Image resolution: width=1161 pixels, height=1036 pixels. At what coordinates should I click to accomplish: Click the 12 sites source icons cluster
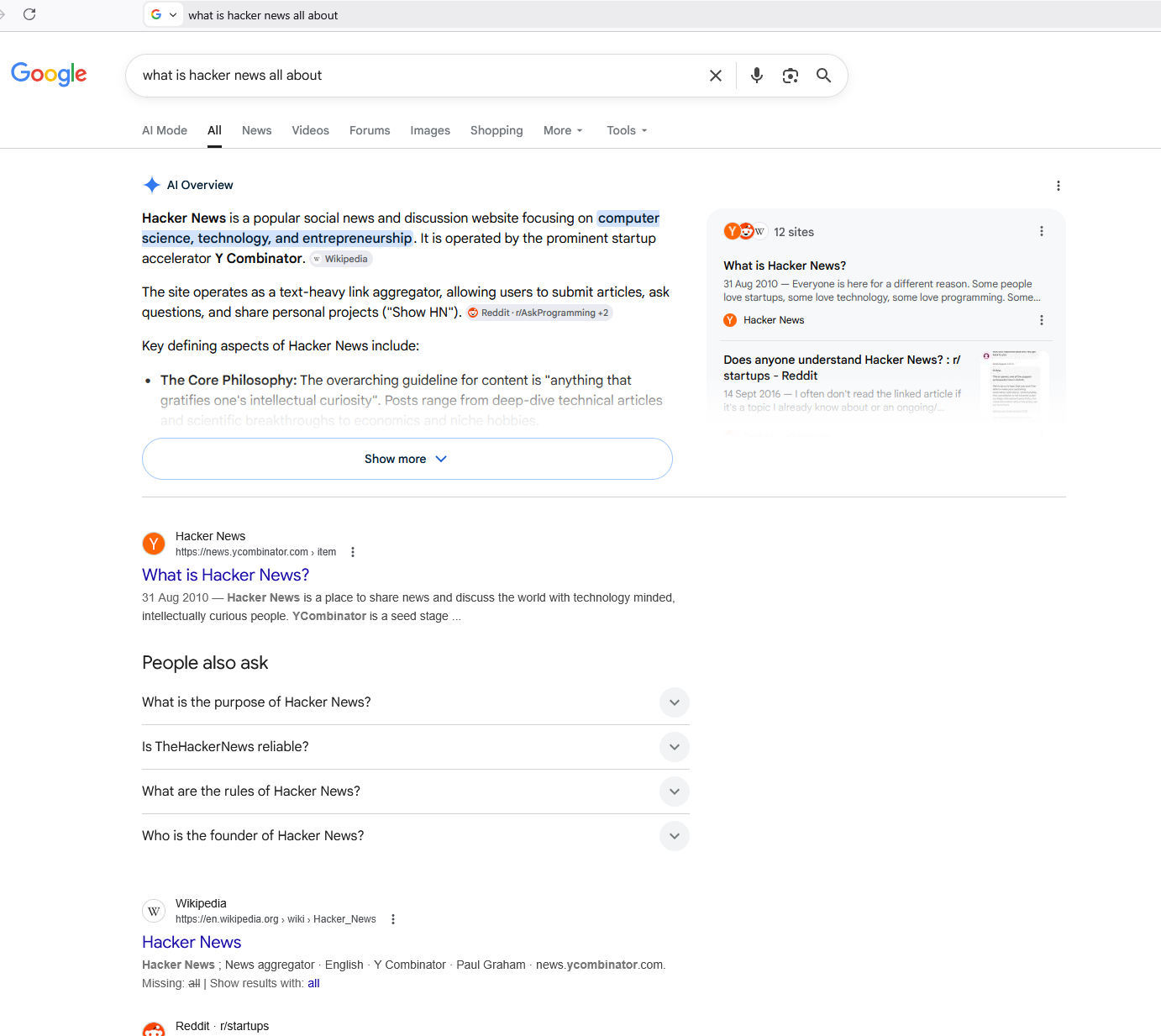[x=744, y=231]
